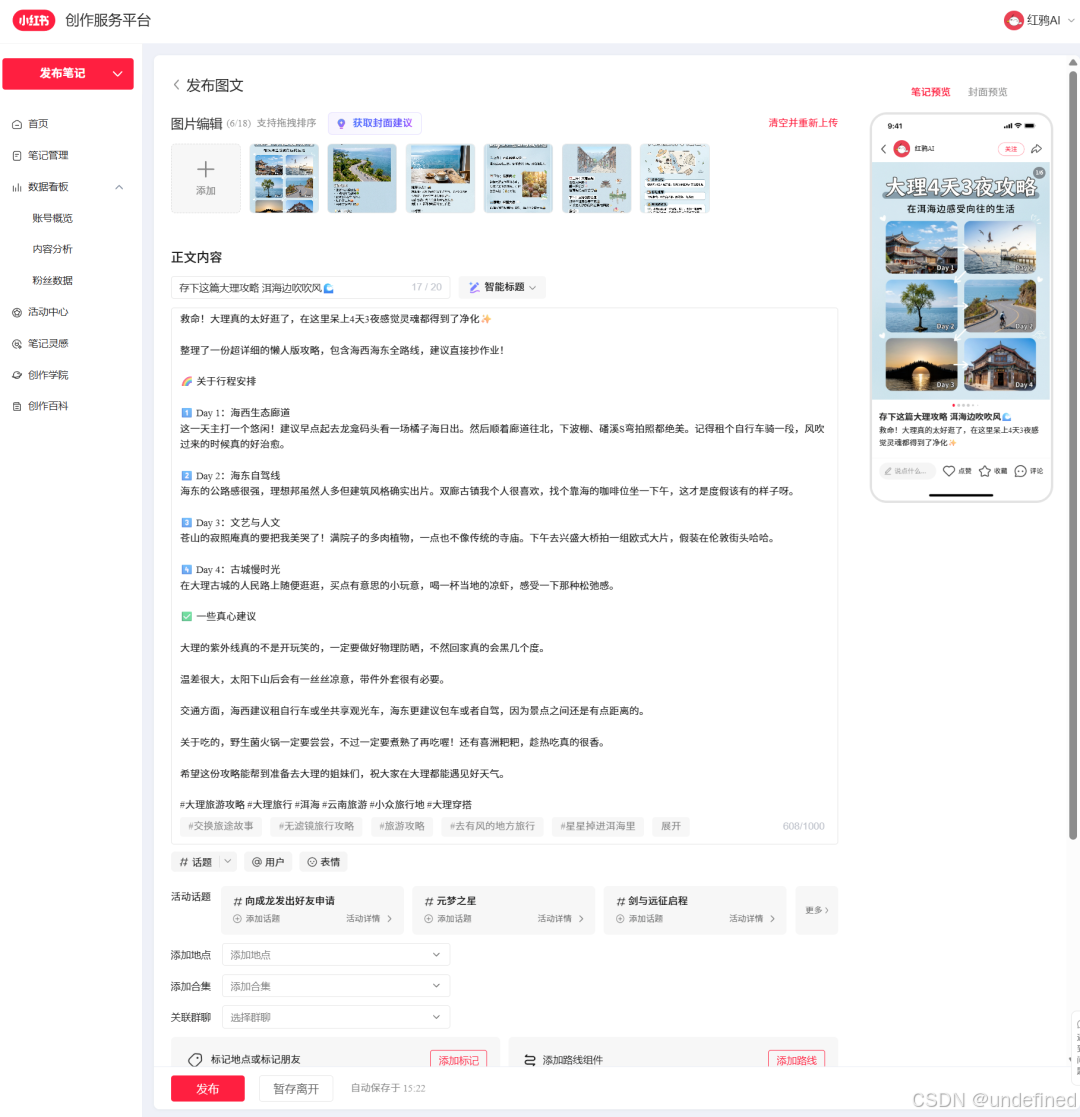The image size is (1080, 1117).
Task: Open the 智能标题 dropdown
Action: coord(499,287)
